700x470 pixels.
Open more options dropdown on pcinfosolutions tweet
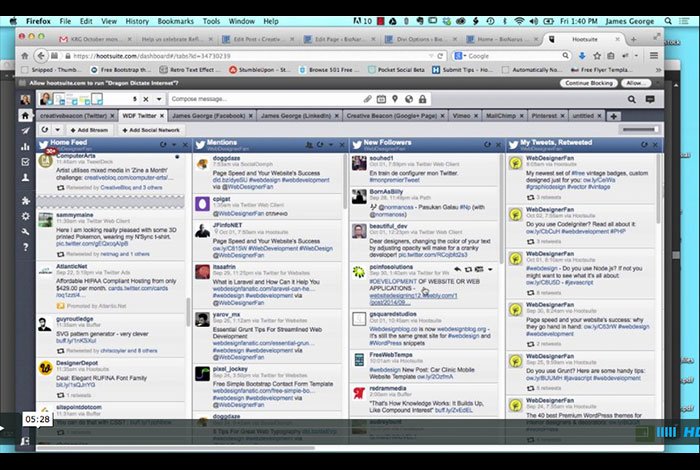coord(490,269)
